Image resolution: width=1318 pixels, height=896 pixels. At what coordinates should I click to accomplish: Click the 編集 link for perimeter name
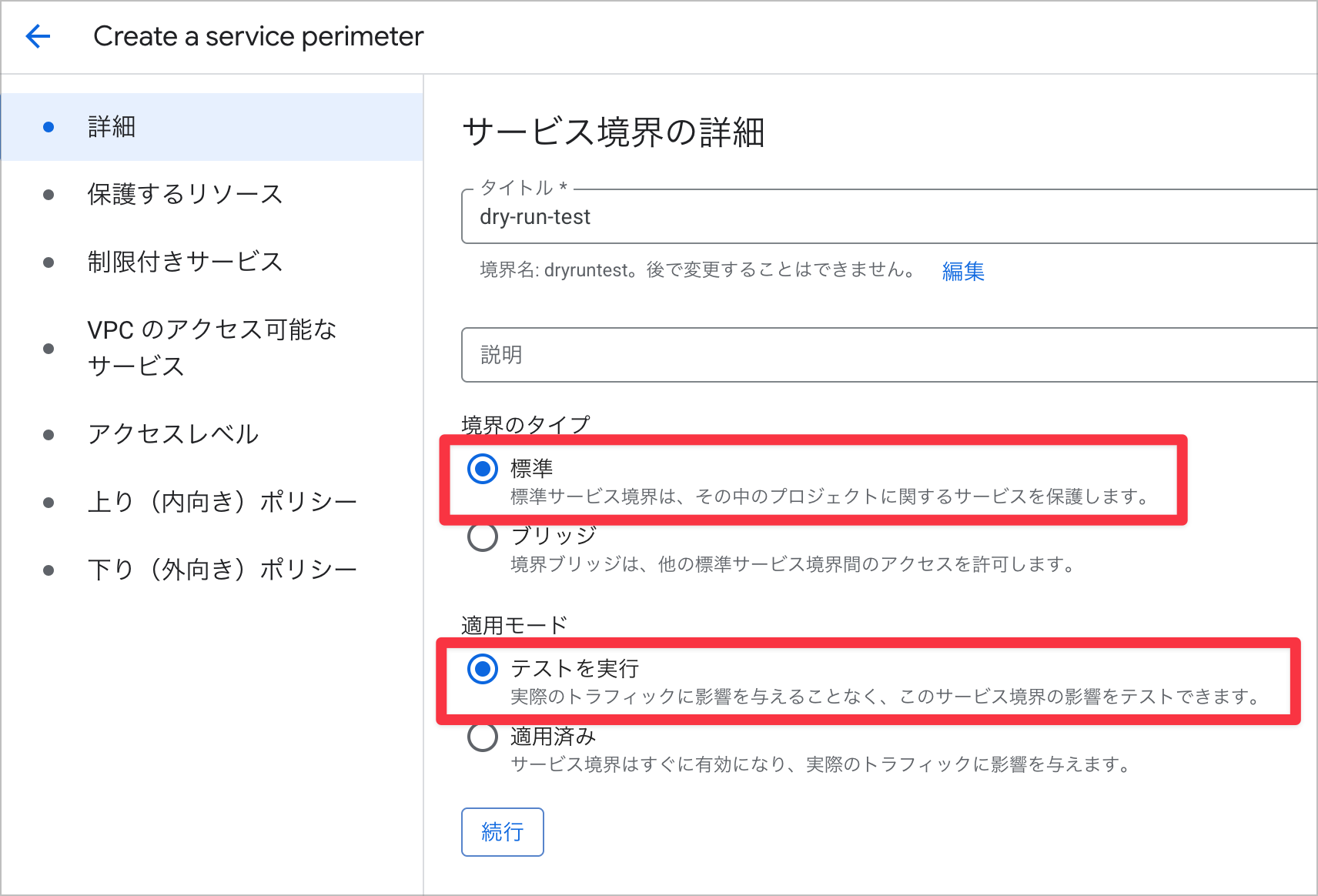pos(963,271)
